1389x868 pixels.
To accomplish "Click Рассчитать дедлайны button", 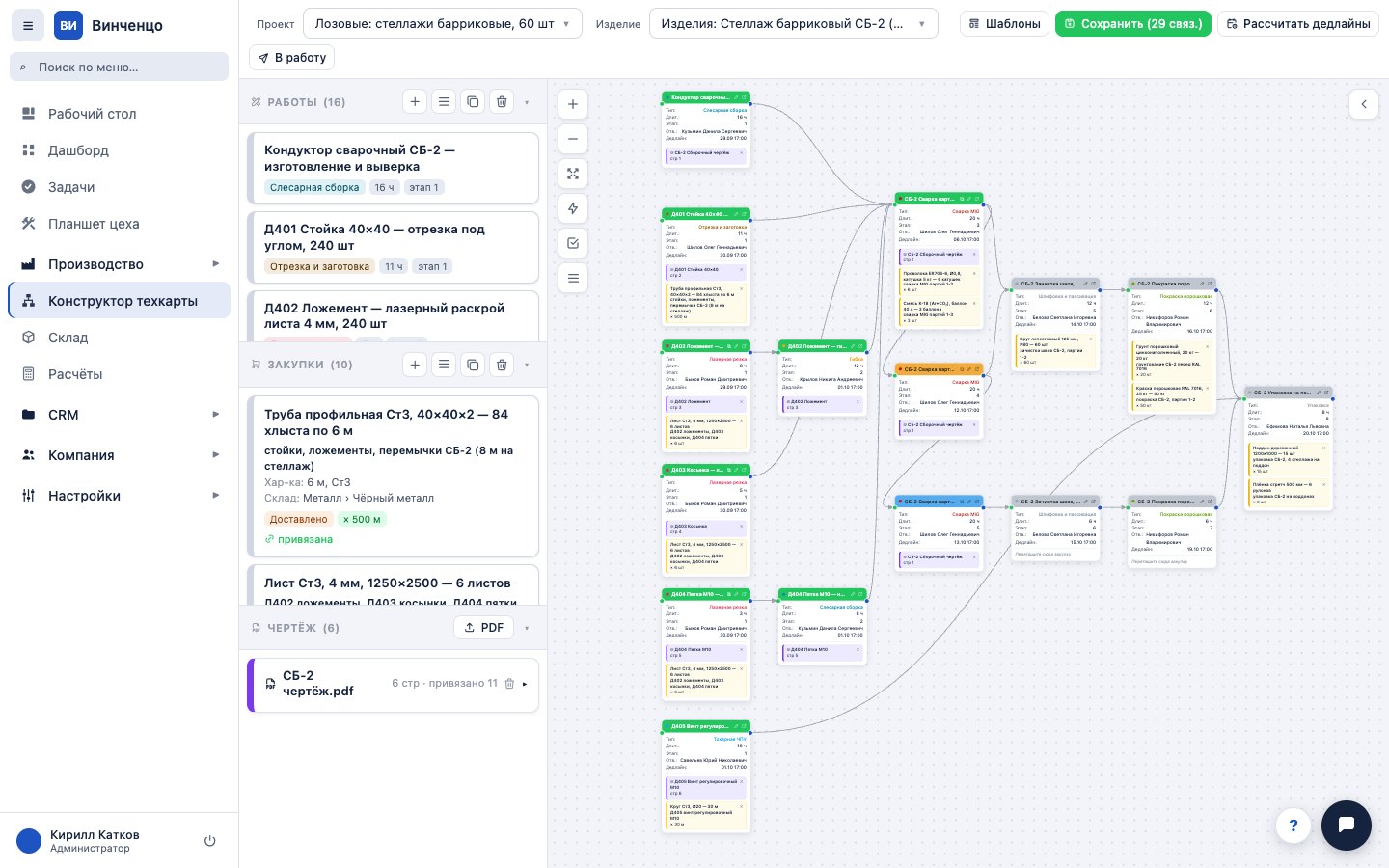I will [1298, 23].
